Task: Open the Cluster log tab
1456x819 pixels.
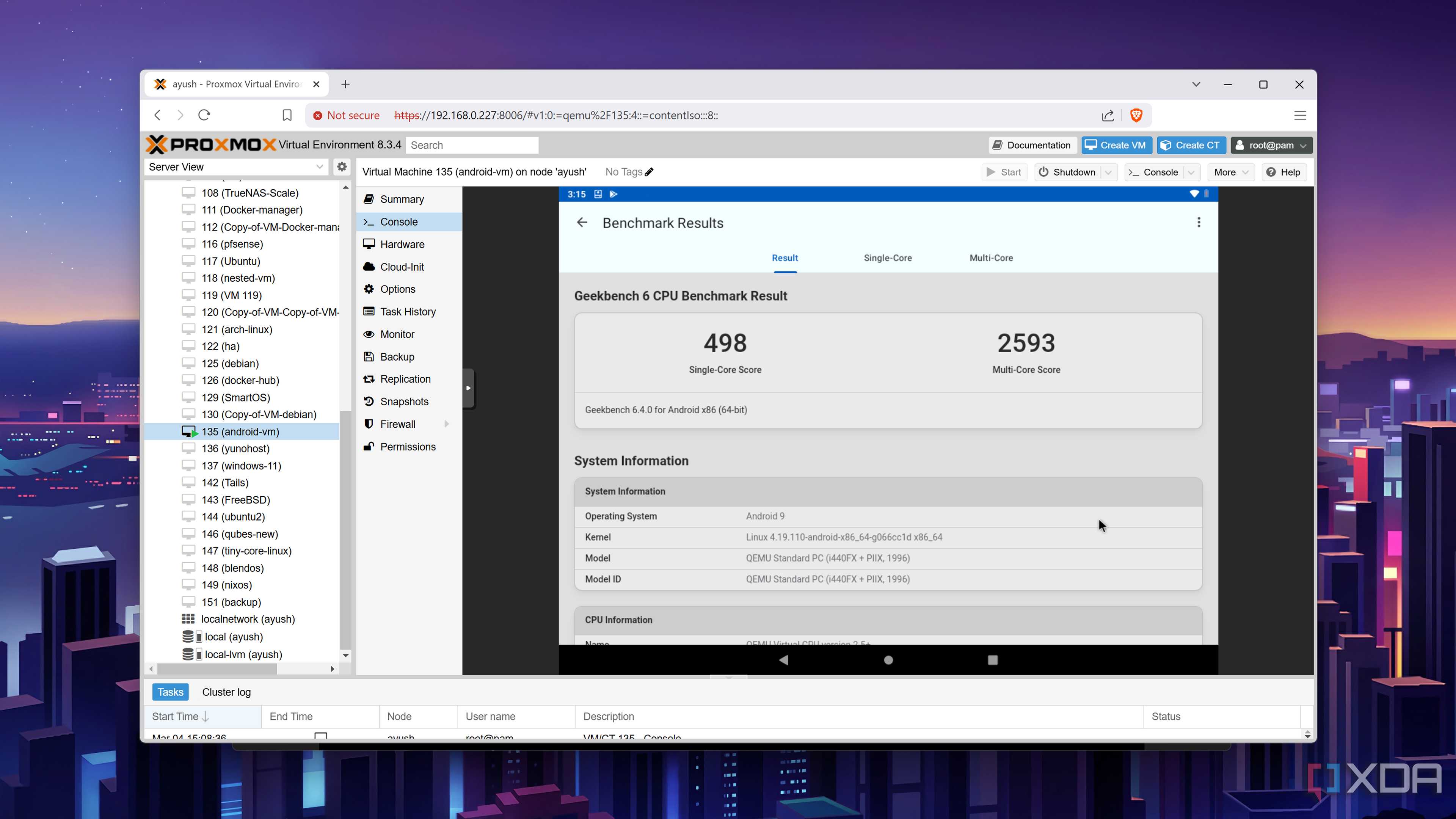Action: (x=226, y=692)
